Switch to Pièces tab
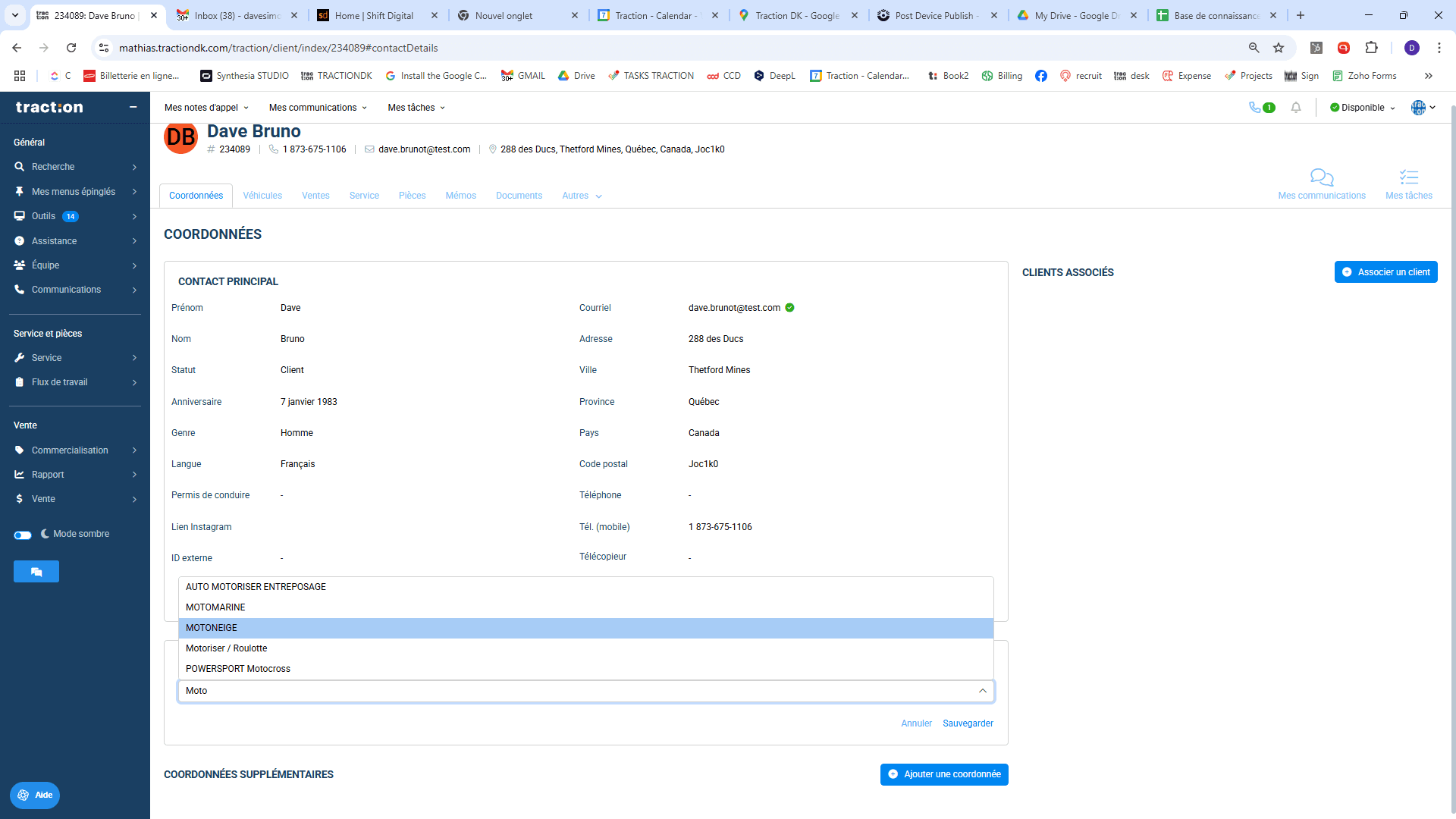This screenshot has width=1456, height=819. [413, 196]
